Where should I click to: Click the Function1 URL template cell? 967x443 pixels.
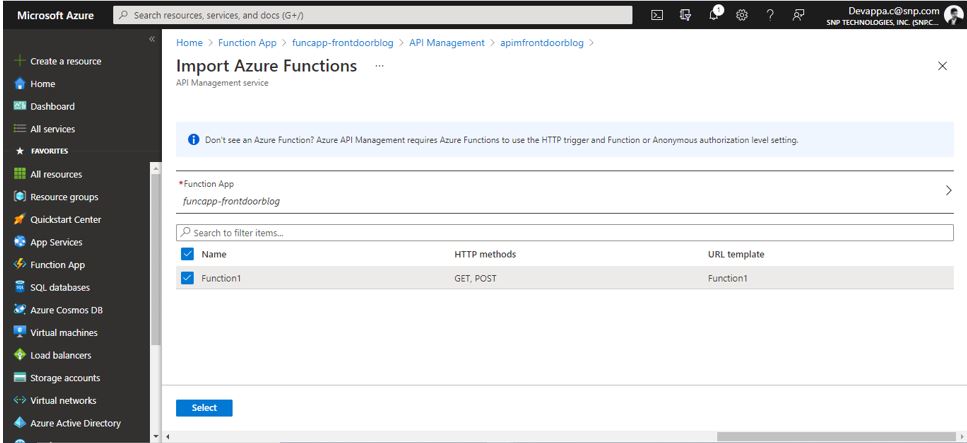(728, 278)
